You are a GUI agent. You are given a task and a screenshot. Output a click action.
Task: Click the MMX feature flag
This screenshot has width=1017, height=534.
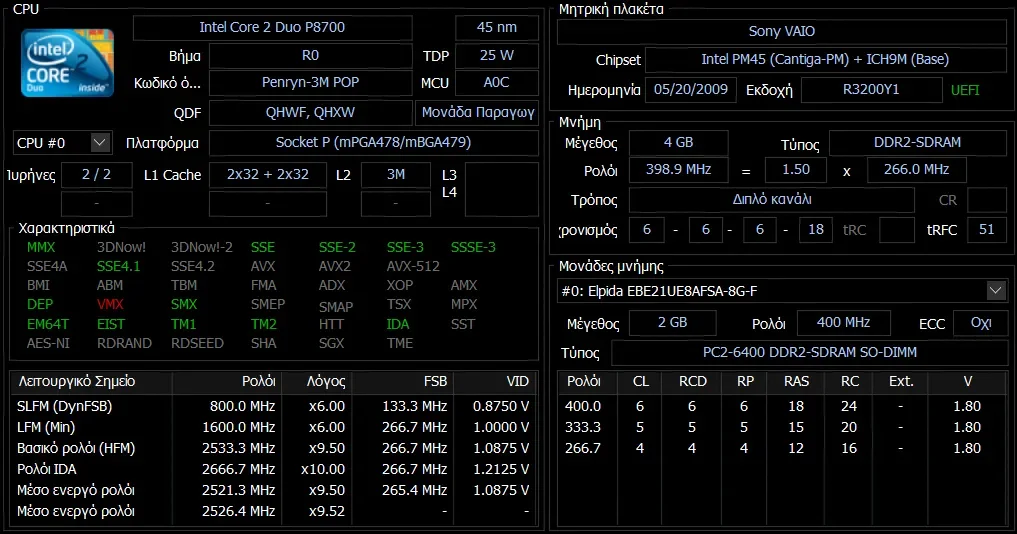tap(41, 247)
